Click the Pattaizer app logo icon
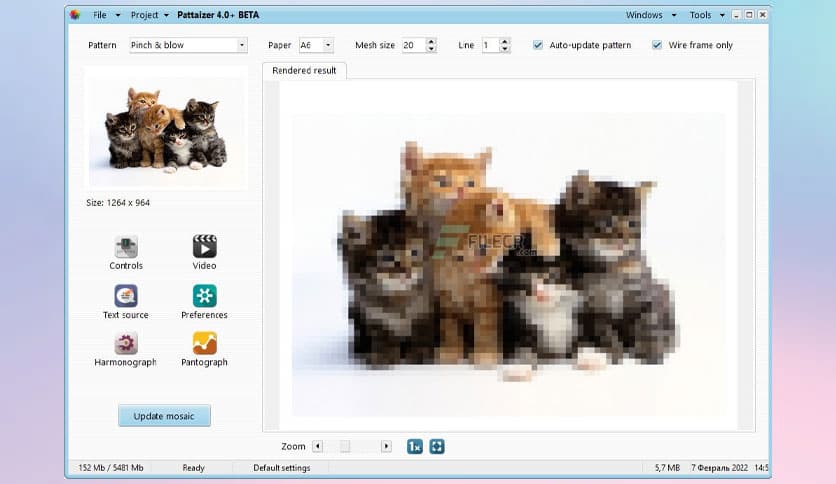 coord(75,15)
